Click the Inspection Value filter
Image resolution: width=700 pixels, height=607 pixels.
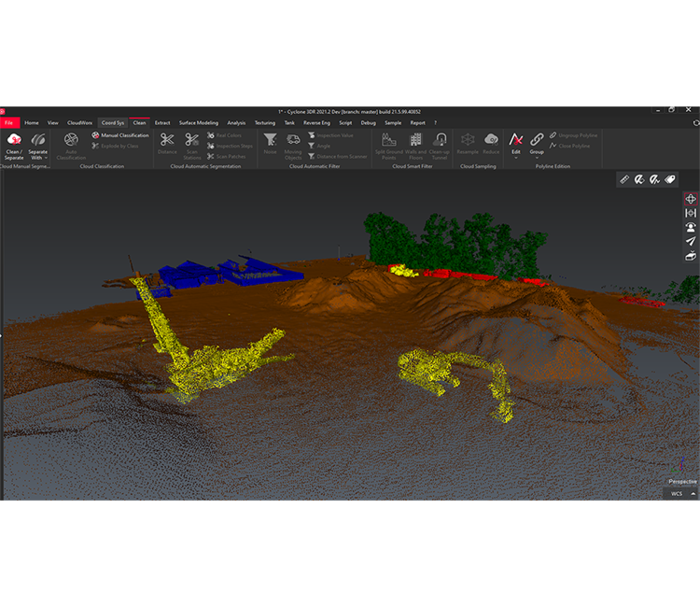331,135
